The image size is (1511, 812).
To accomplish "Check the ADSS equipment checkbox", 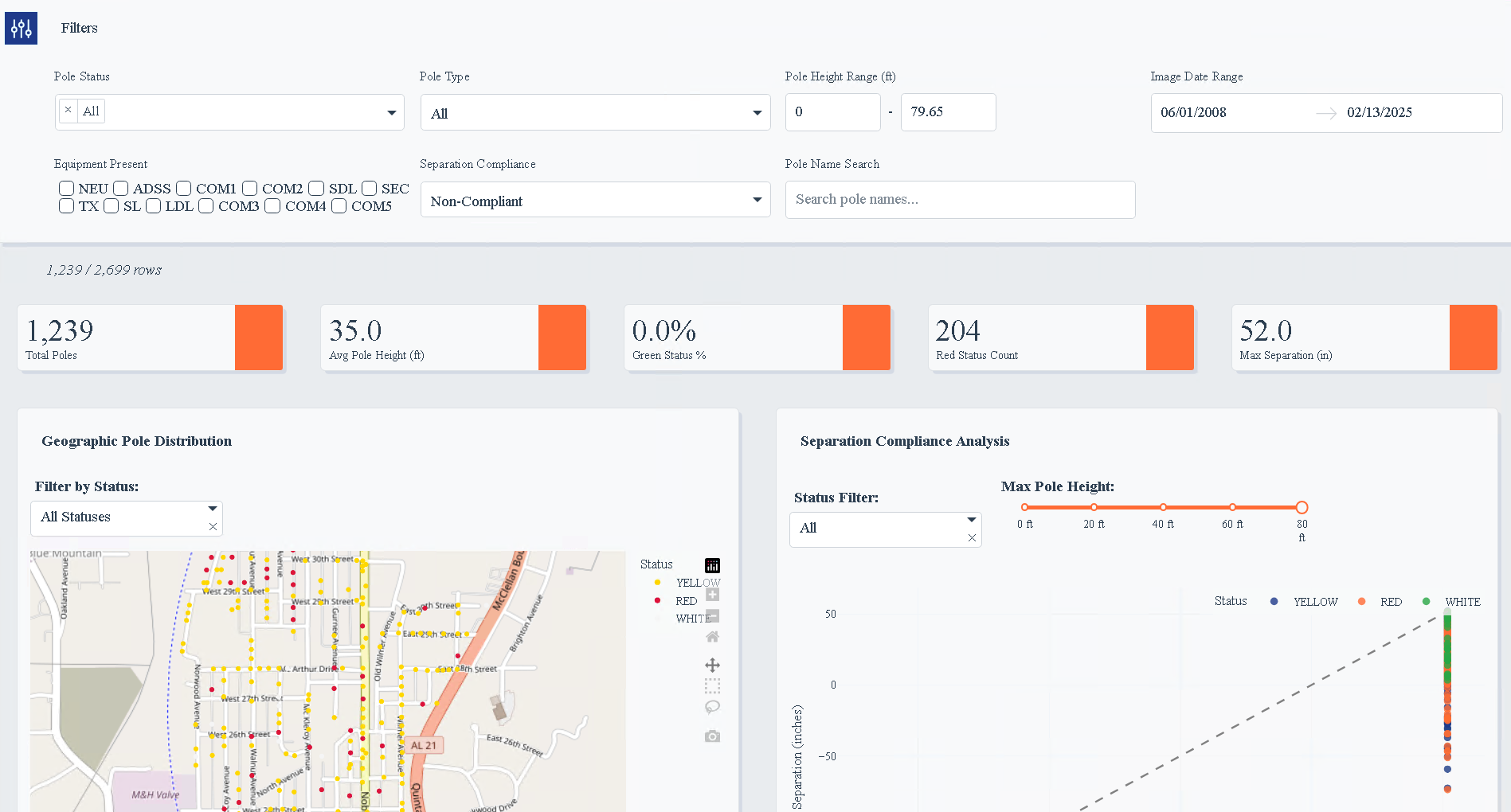I will point(121,189).
